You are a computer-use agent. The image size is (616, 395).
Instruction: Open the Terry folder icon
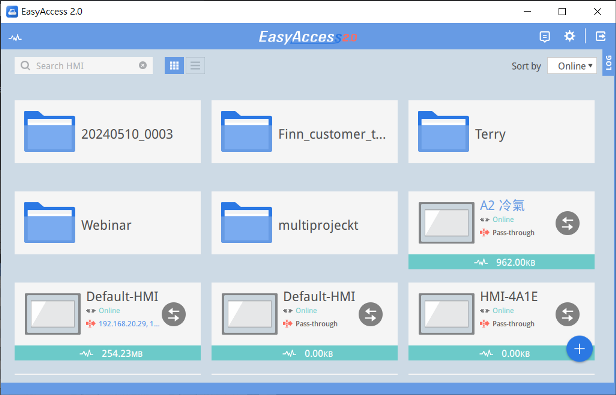click(443, 132)
